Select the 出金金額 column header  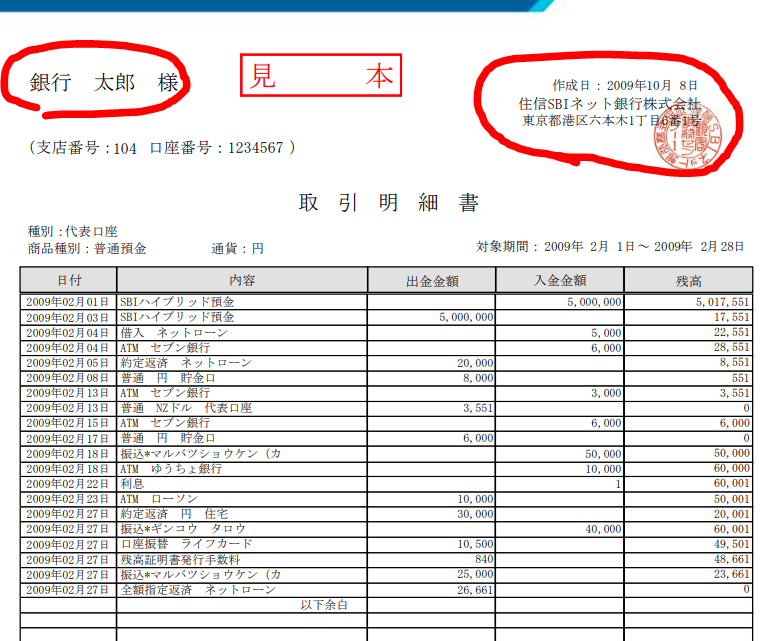432,282
